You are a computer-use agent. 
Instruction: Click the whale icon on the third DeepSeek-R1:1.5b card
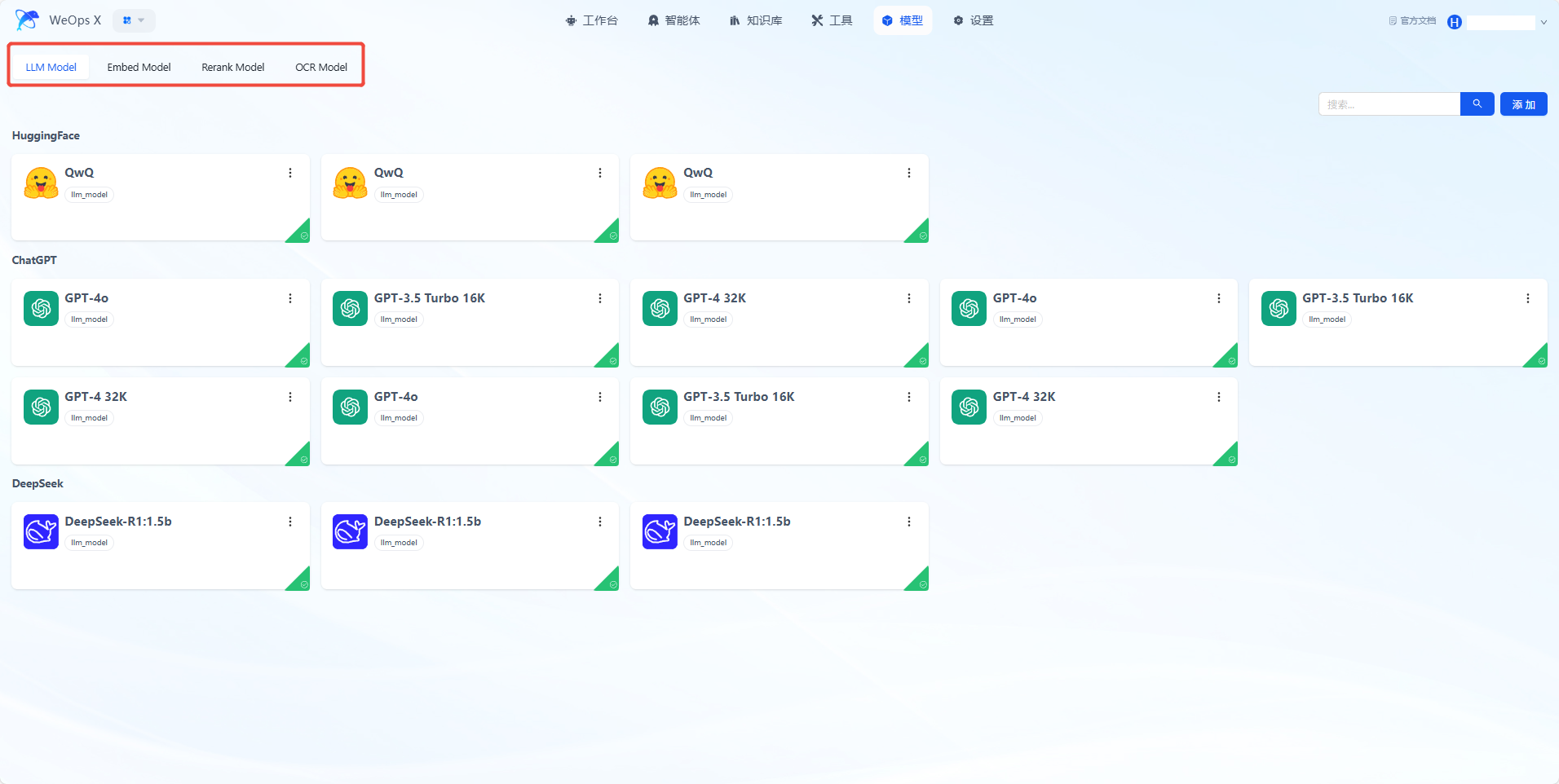(660, 532)
